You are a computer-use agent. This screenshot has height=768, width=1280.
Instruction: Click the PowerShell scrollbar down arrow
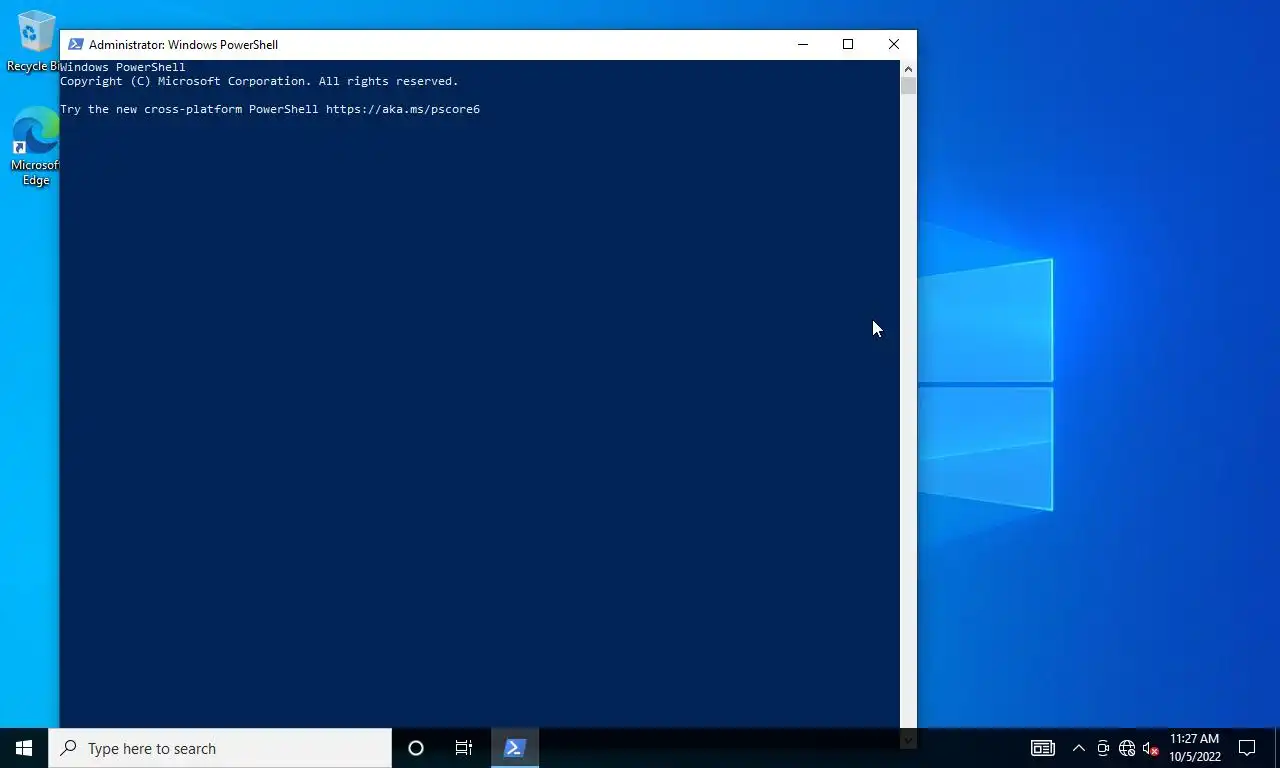pyautogui.click(x=908, y=740)
